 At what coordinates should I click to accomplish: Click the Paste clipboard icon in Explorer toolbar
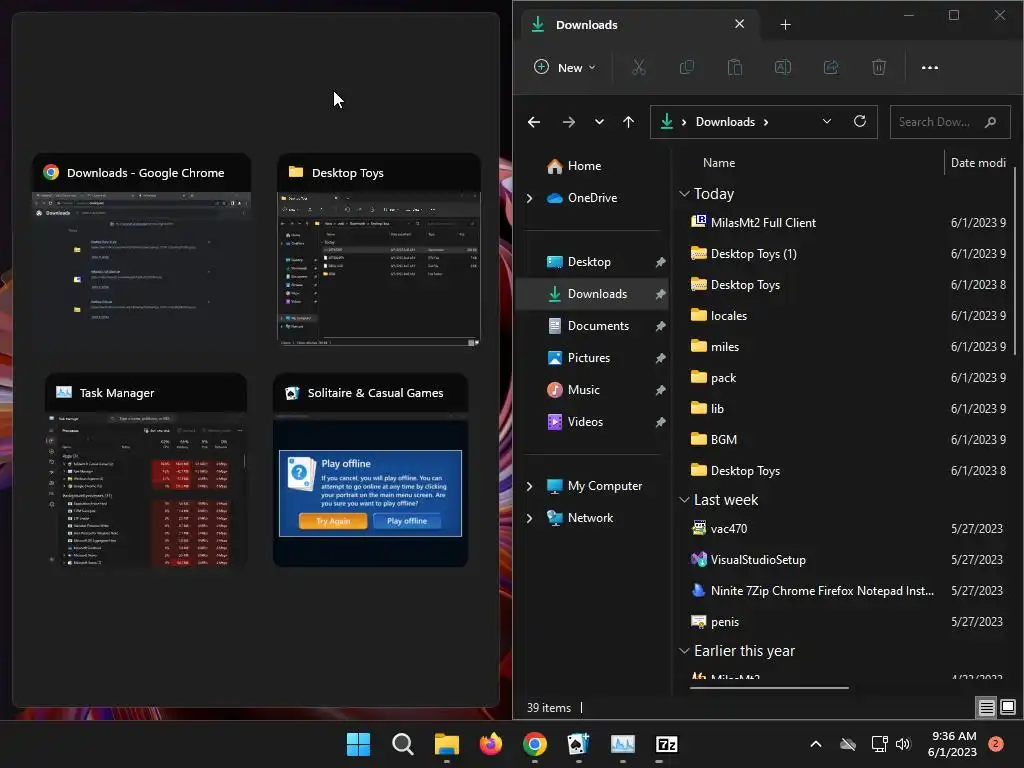(735, 67)
